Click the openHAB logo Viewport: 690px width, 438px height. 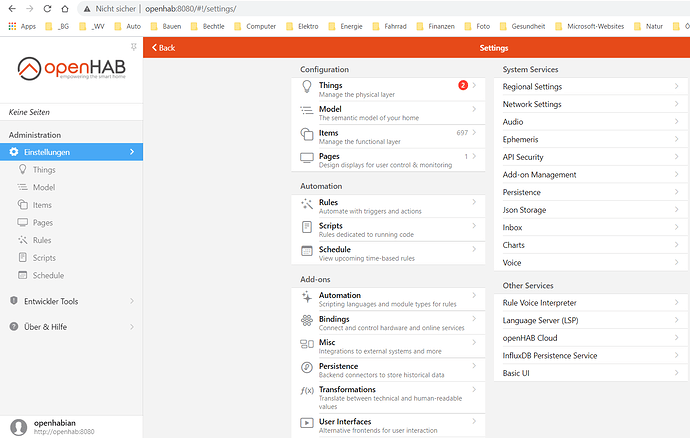(71, 69)
